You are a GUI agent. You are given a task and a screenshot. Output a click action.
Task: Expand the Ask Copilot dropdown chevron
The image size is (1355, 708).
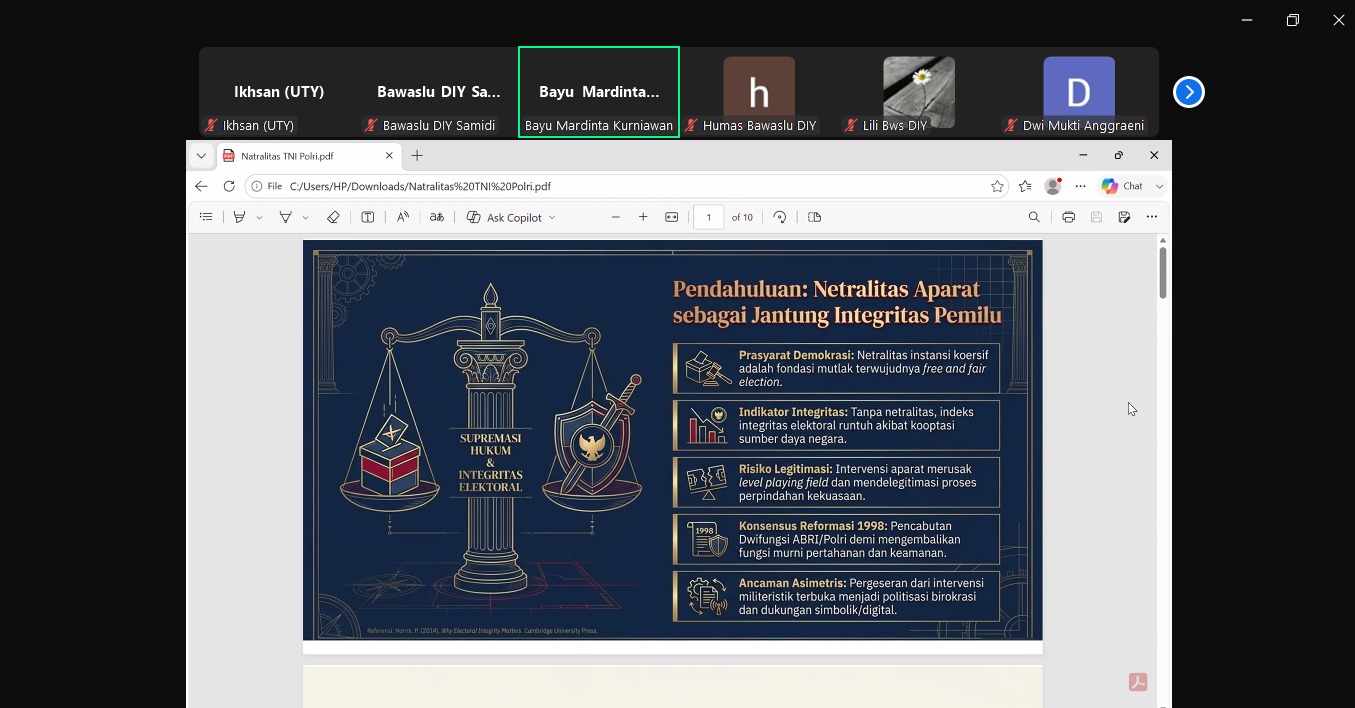click(552, 217)
